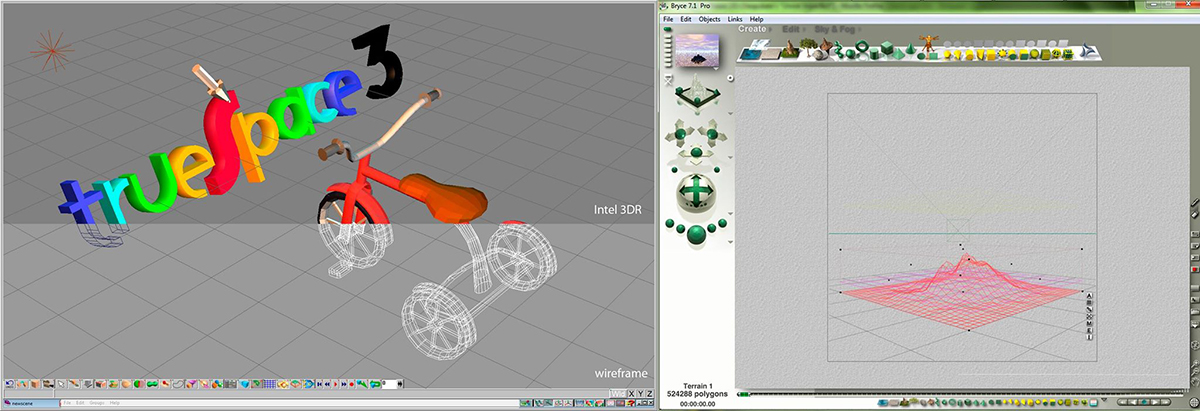The width and height of the screenshot is (1200, 411).
Task: Expand the Create palette options triangle
Action: click(770, 29)
